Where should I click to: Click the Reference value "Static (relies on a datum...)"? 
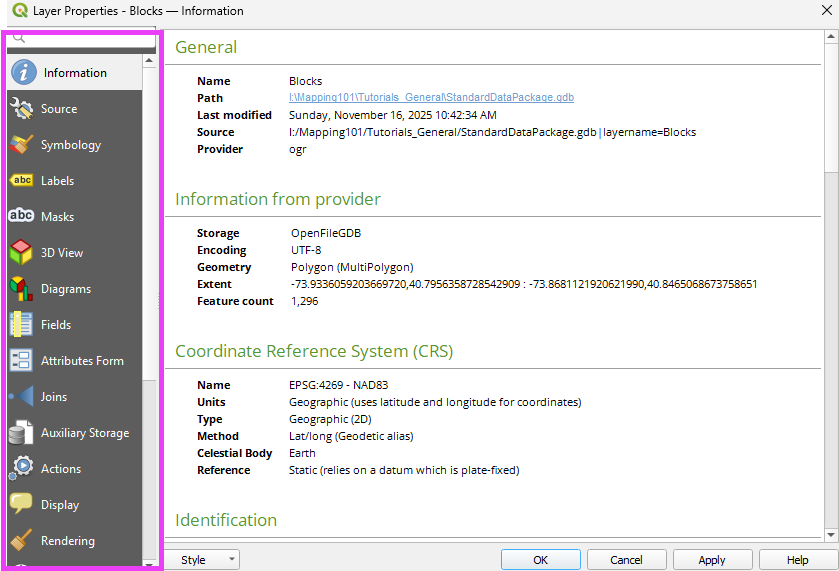click(404, 470)
